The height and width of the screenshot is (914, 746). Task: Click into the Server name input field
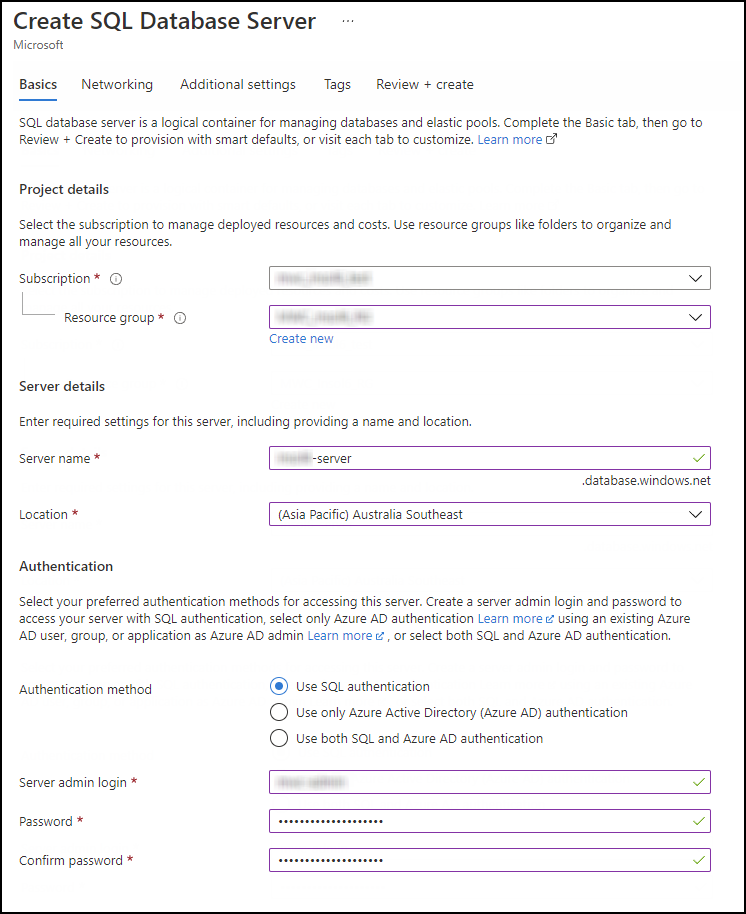tap(490, 458)
